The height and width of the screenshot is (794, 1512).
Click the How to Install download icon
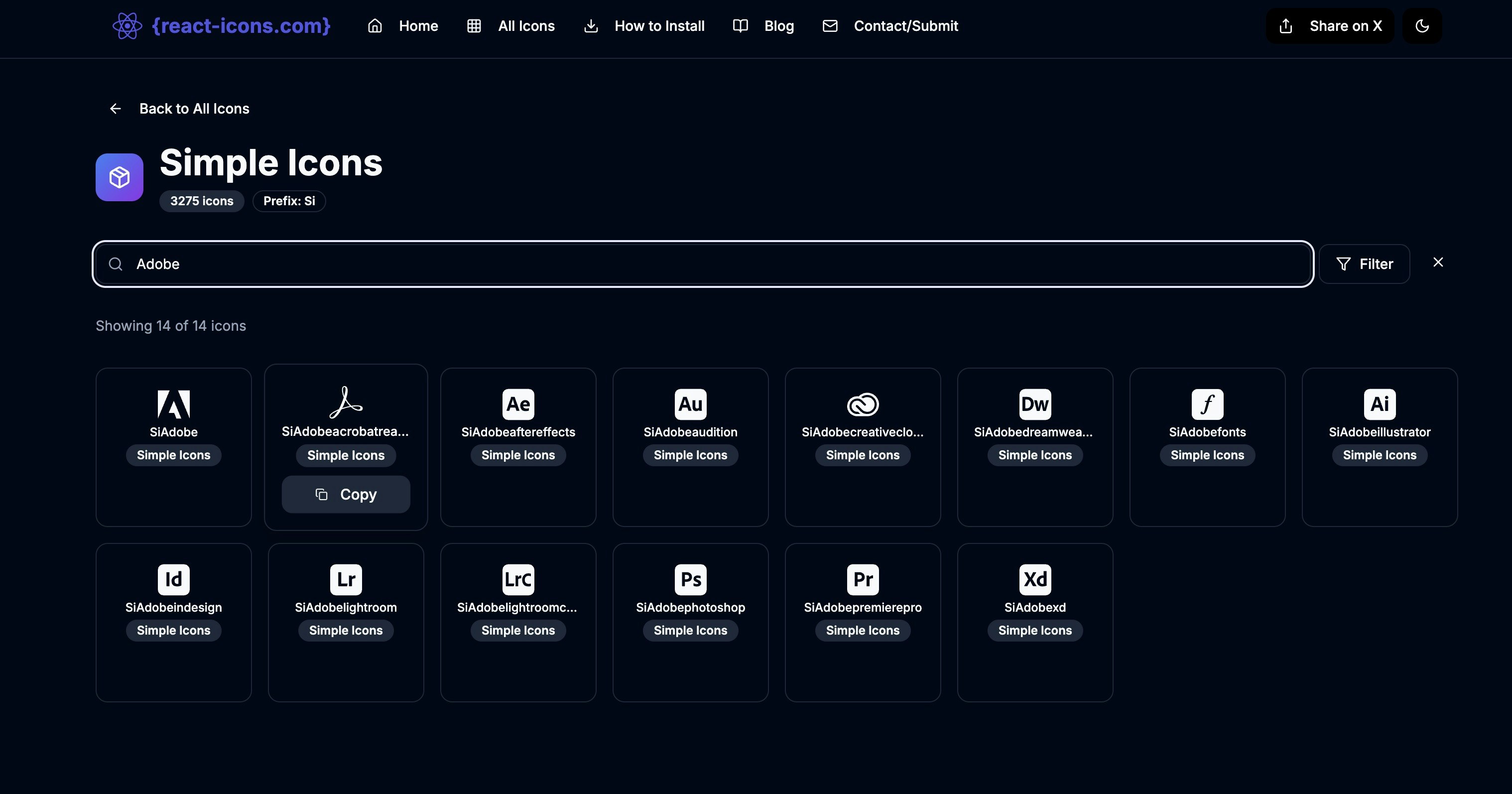click(591, 26)
